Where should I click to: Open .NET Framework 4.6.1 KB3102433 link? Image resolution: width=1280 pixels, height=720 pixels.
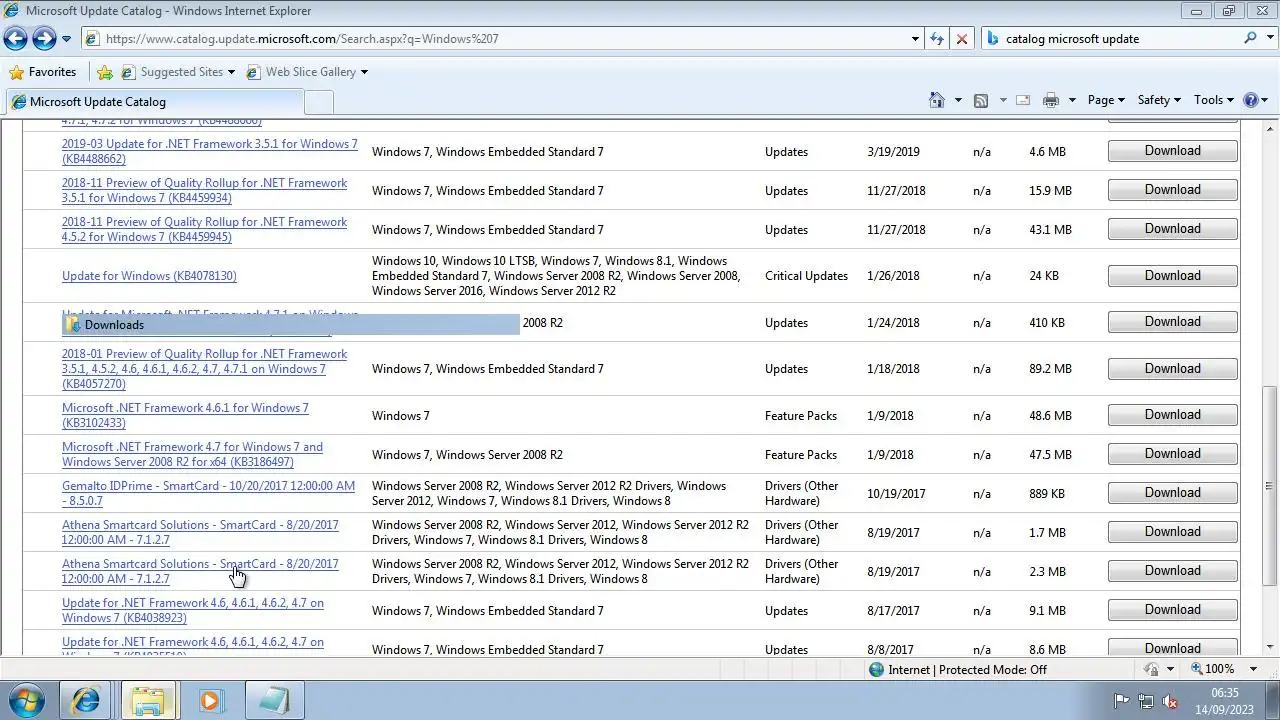pyautogui.click(x=185, y=415)
